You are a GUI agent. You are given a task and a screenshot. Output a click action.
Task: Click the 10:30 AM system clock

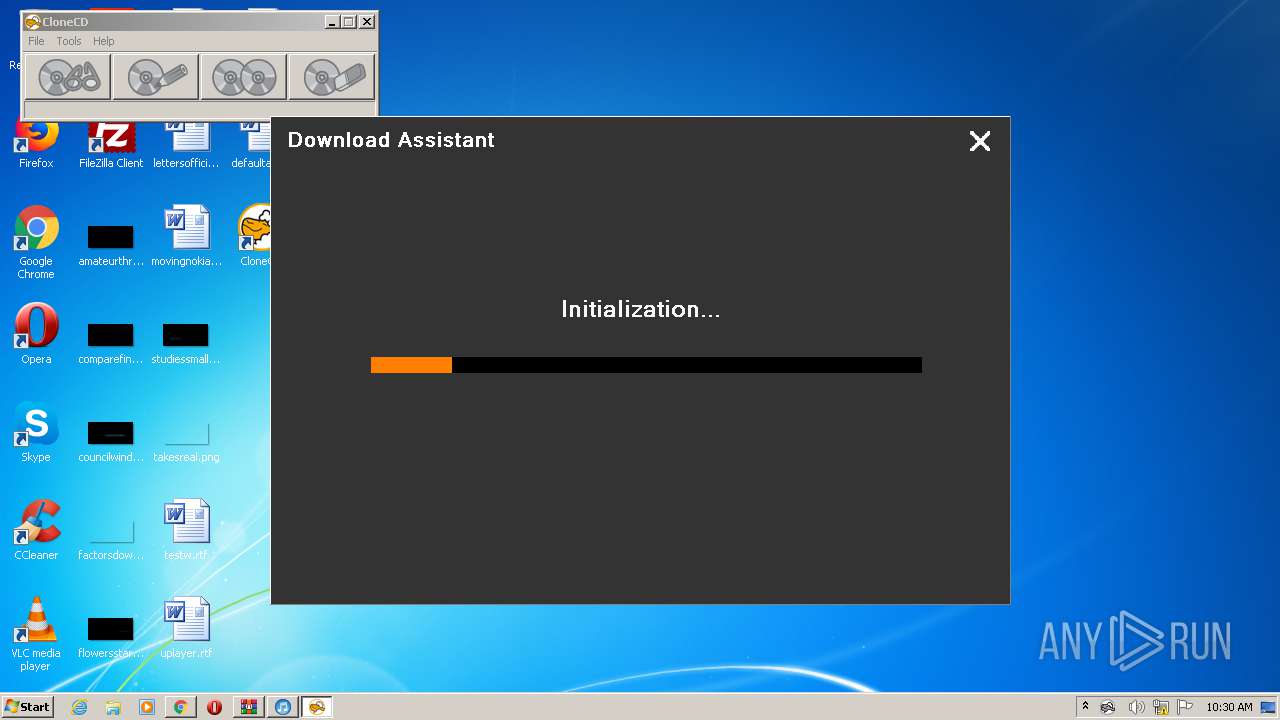(1229, 707)
